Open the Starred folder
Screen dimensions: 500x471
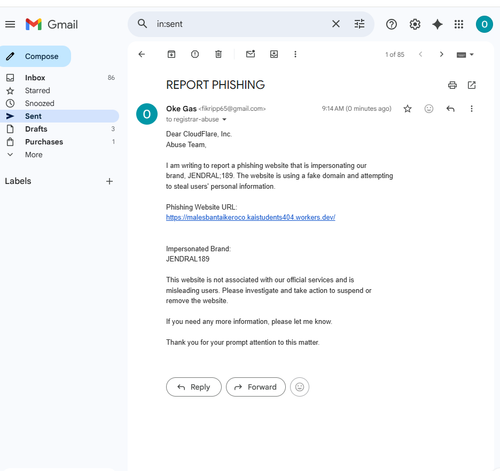click(59, 91)
